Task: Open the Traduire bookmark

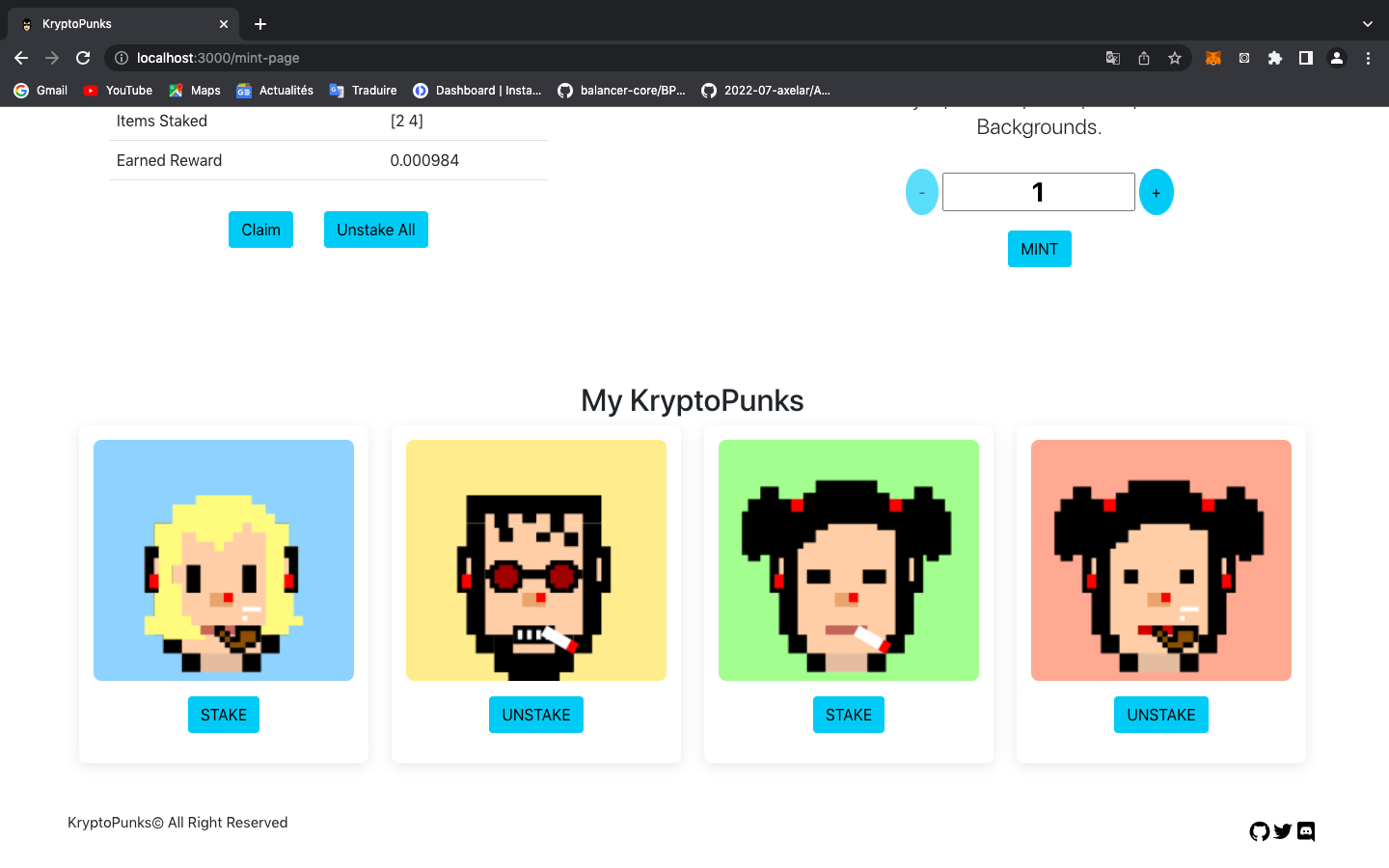Action: [x=363, y=91]
